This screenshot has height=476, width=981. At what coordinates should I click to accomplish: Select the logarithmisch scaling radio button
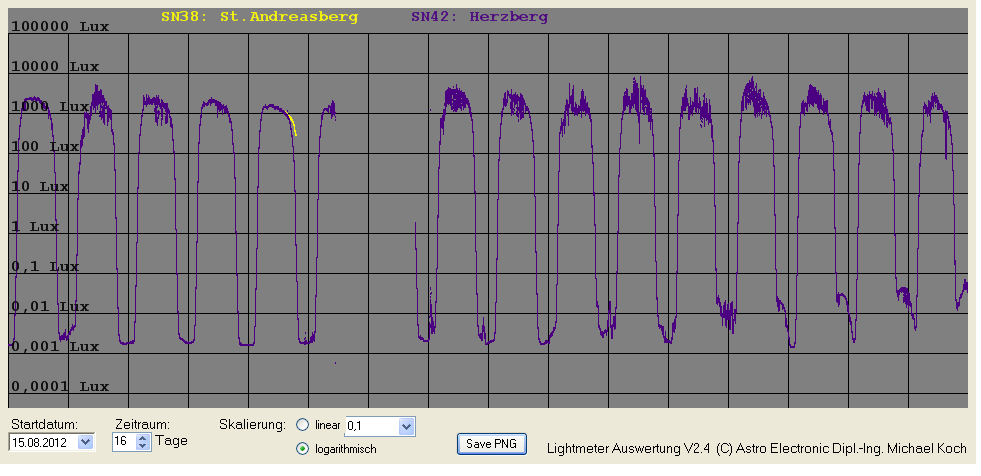click(303, 448)
